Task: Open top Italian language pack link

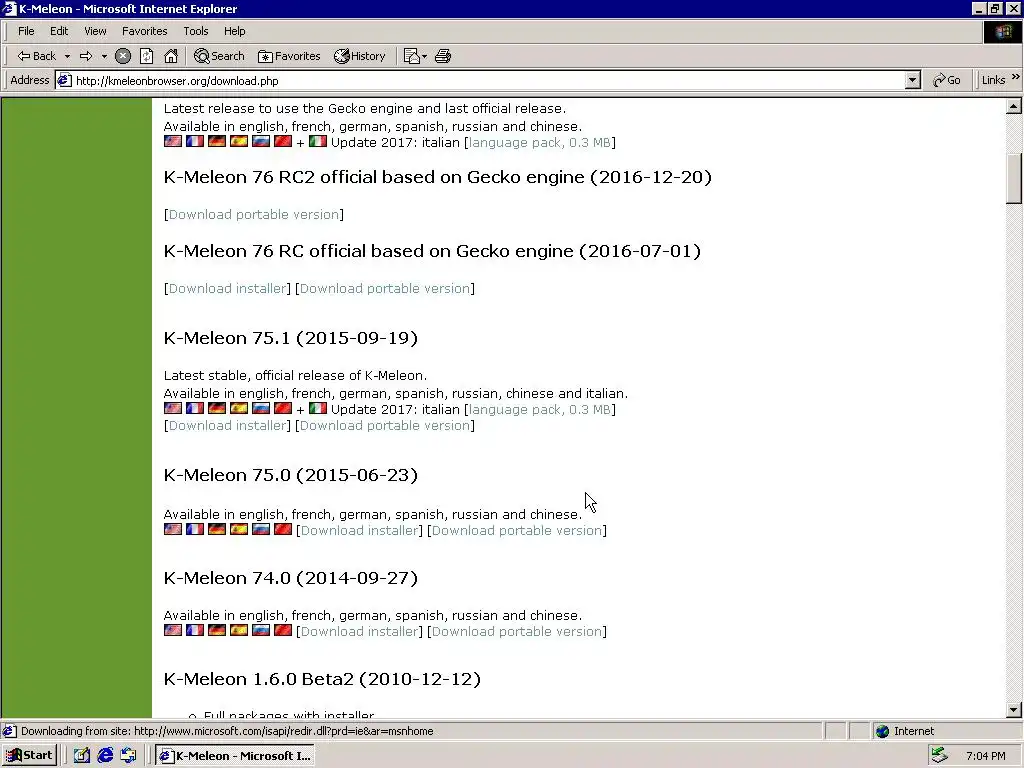Action: click(539, 142)
